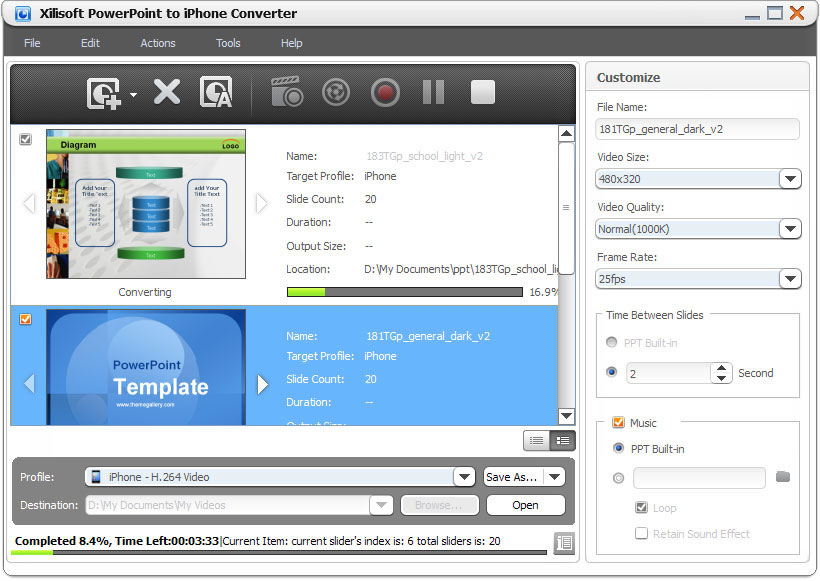
Task: Open the Tools menu
Action: click(x=228, y=43)
